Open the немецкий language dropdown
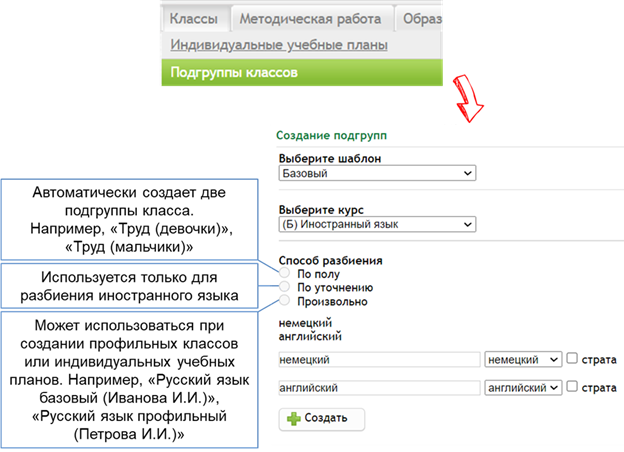The image size is (624, 452). (x=522, y=359)
